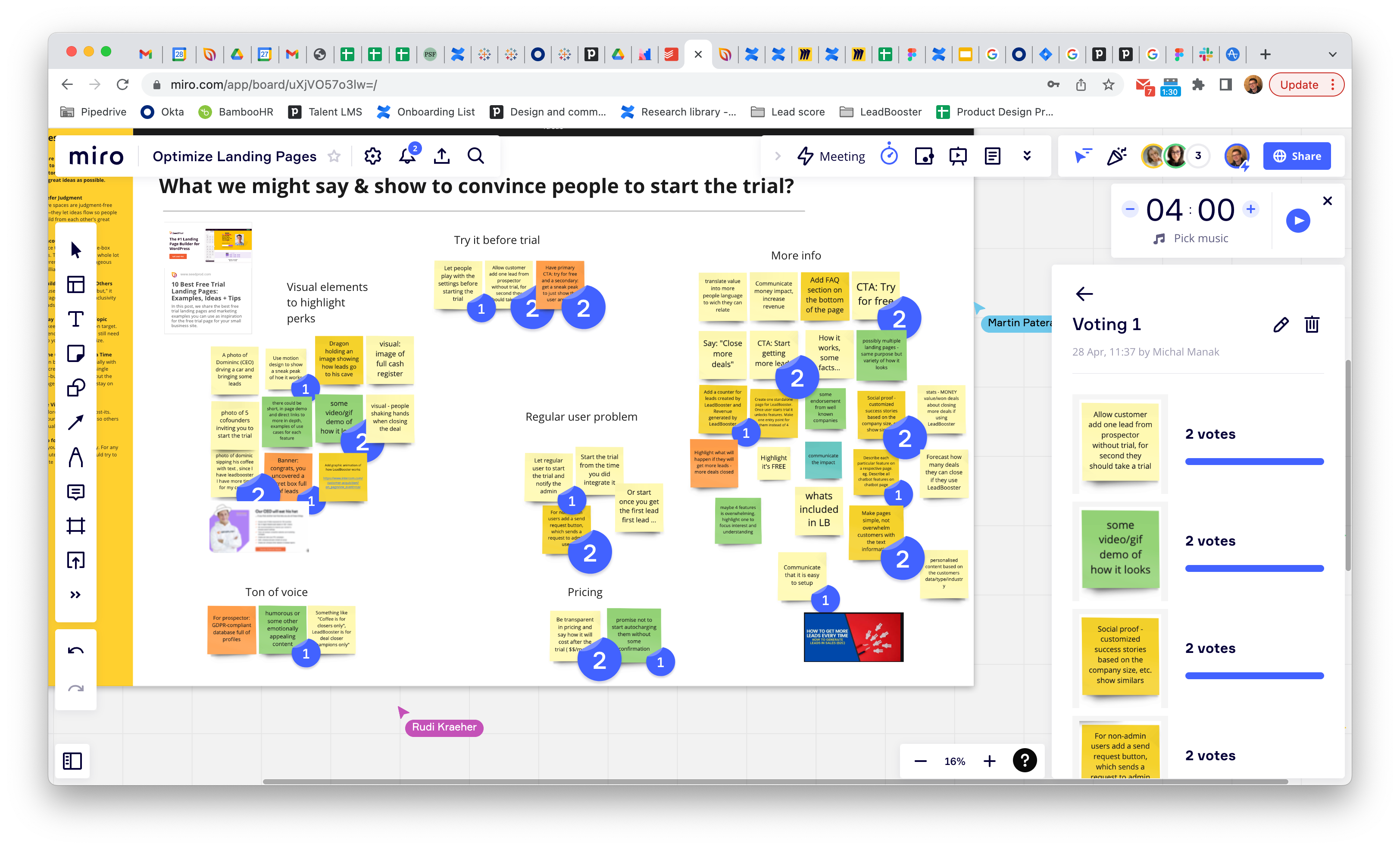The image size is (1400, 849).
Task: Select the Text tool
Action: pyautogui.click(x=75, y=319)
